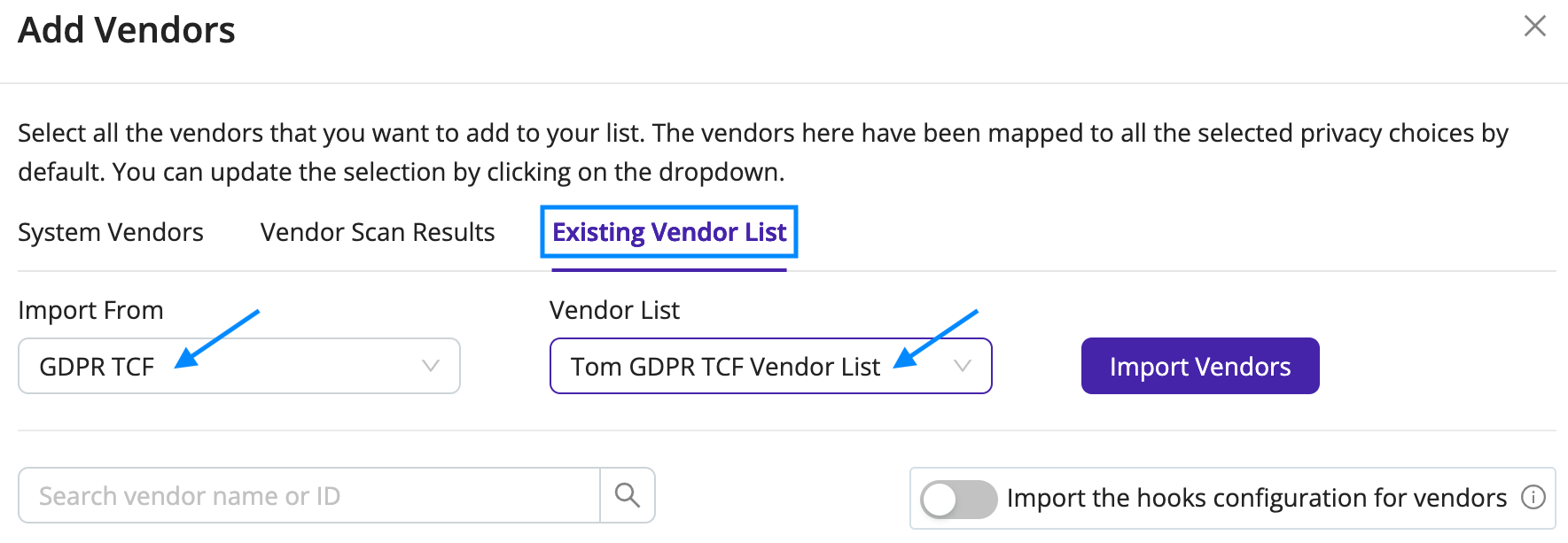This screenshot has height=543, width=1568.
Task: Click the 'Tom GDPR TCF Vendor List' value text
Action: coord(725,367)
